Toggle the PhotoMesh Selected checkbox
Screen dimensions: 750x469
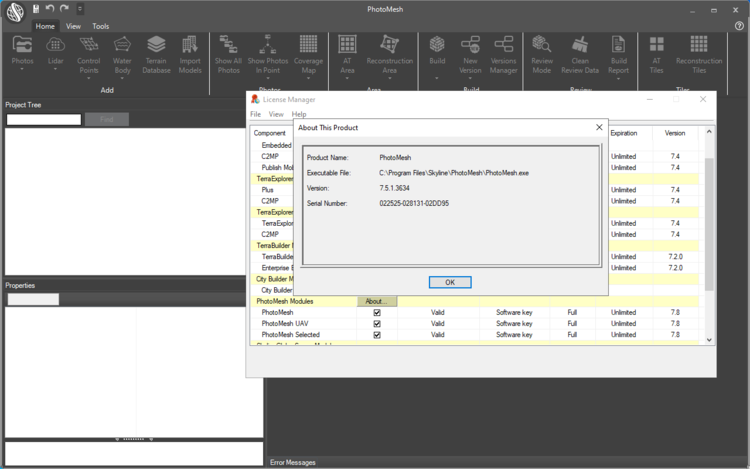[377, 335]
